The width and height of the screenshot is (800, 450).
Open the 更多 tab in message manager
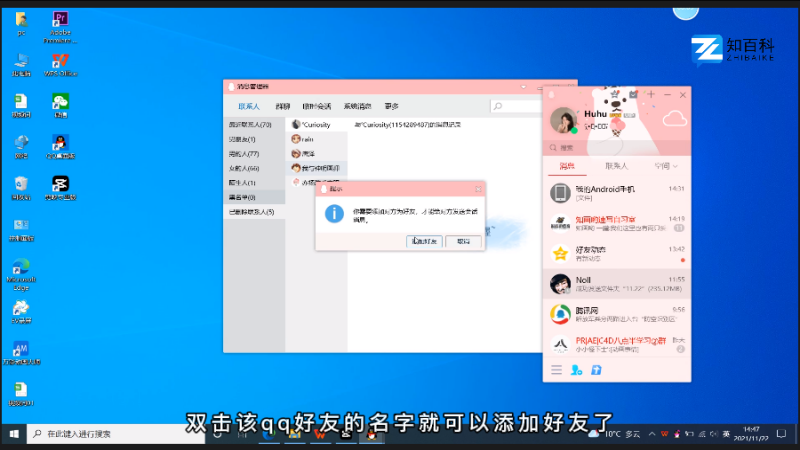391,106
